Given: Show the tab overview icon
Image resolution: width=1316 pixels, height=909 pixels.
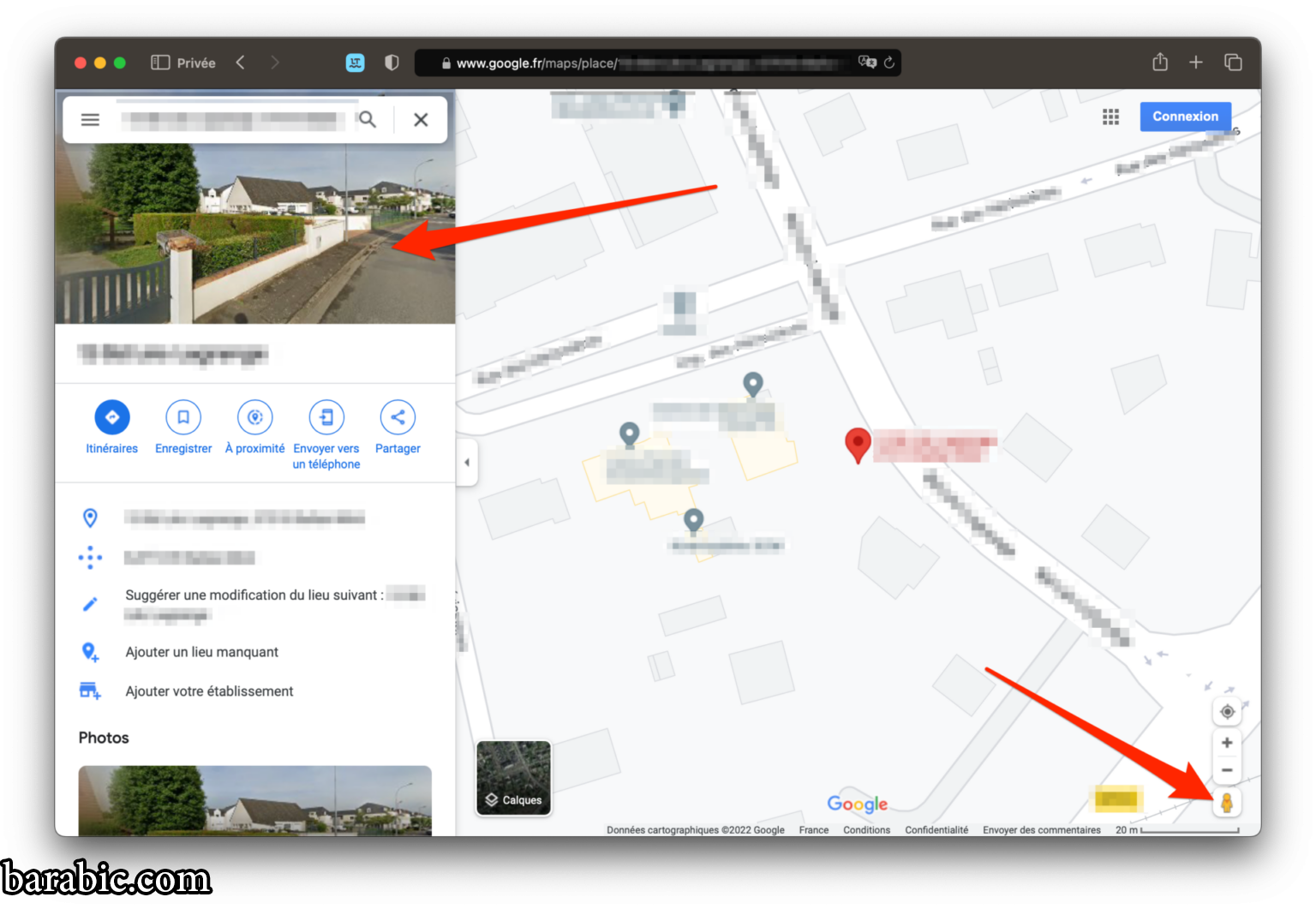Looking at the screenshot, I should click(1233, 63).
